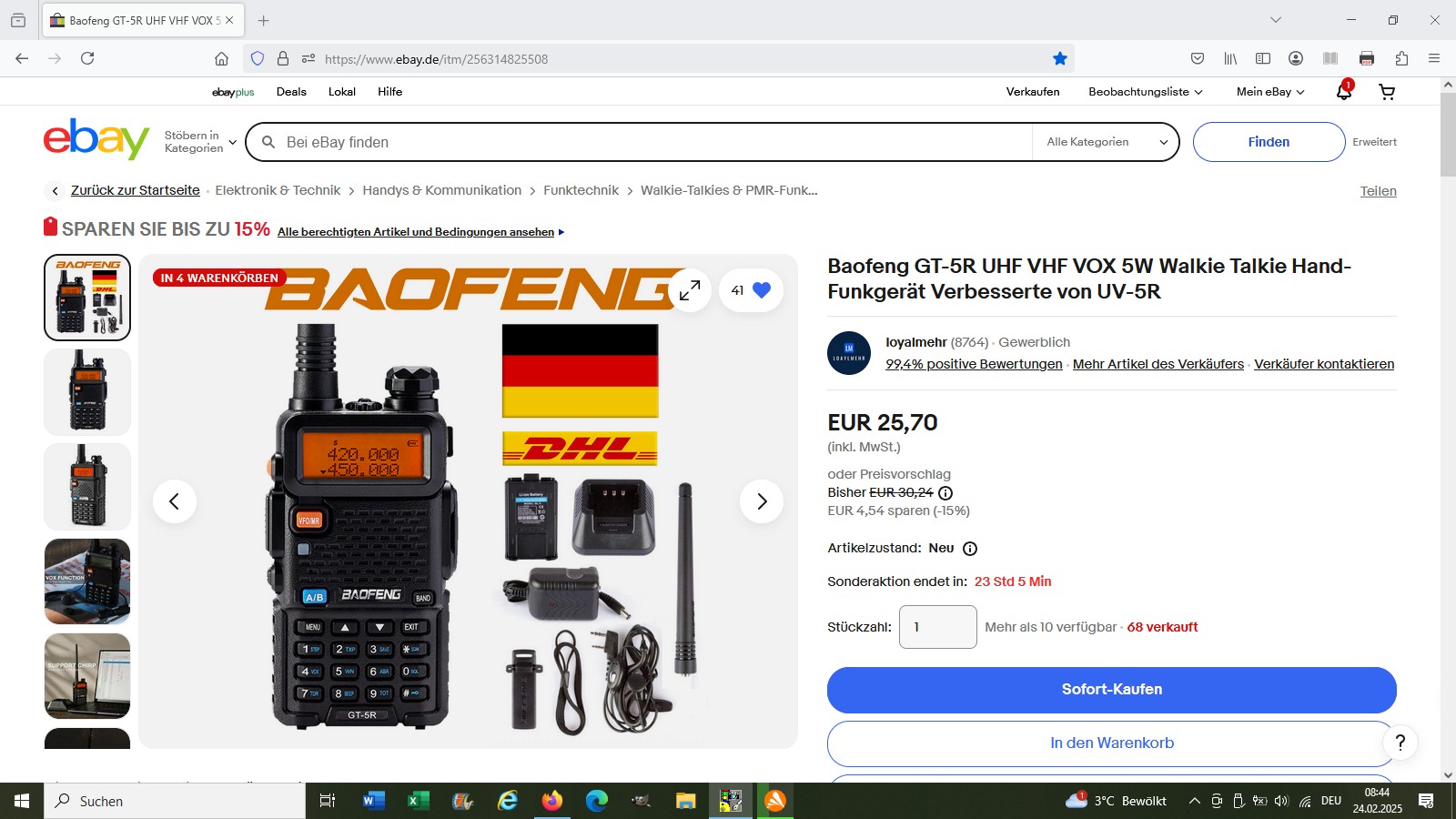Screen dimensions: 1456x819
Task: Open the shopping cart icon
Action: click(1387, 92)
